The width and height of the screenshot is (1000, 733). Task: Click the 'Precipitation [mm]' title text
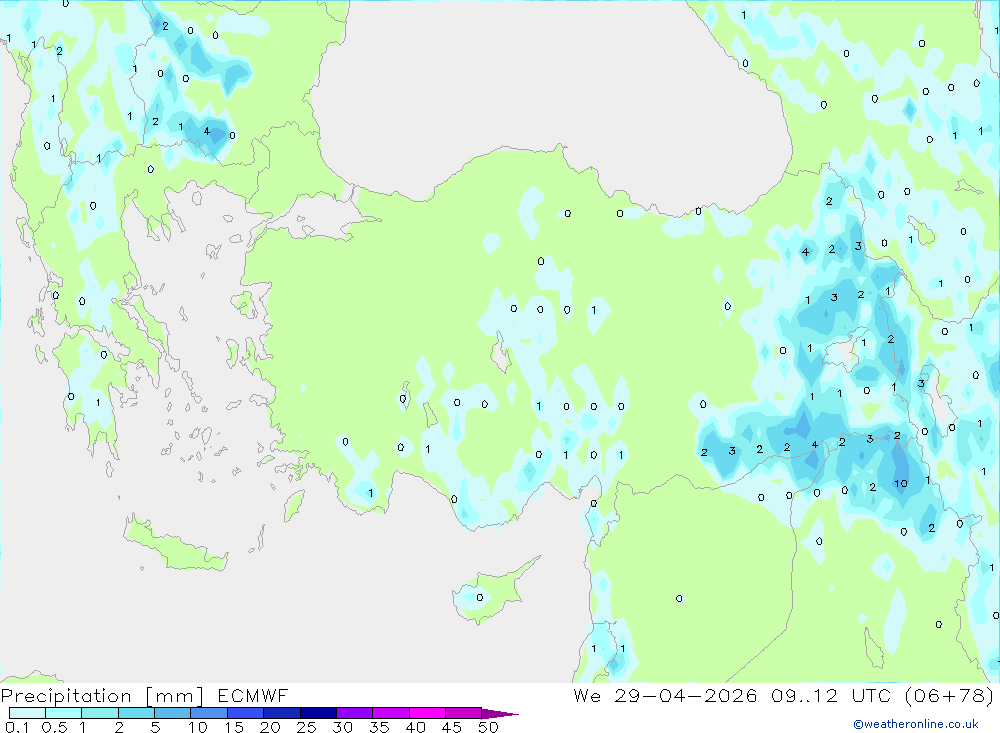(102, 696)
